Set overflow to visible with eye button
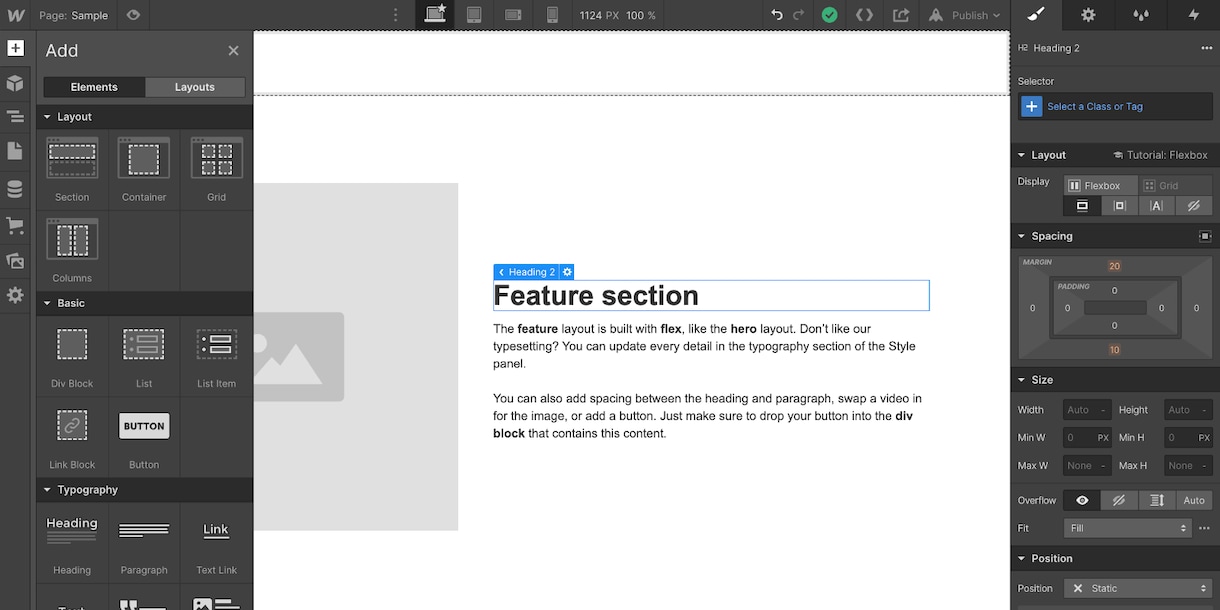Screen dimensions: 1220x610 point(1082,500)
